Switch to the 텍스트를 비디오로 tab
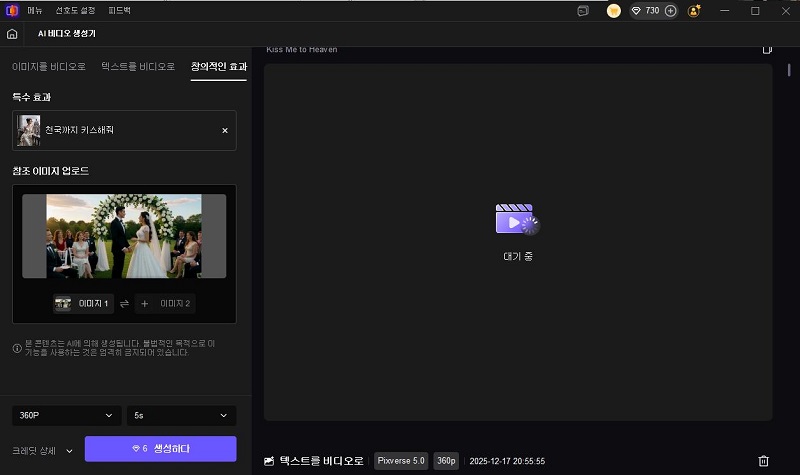 (x=139, y=66)
